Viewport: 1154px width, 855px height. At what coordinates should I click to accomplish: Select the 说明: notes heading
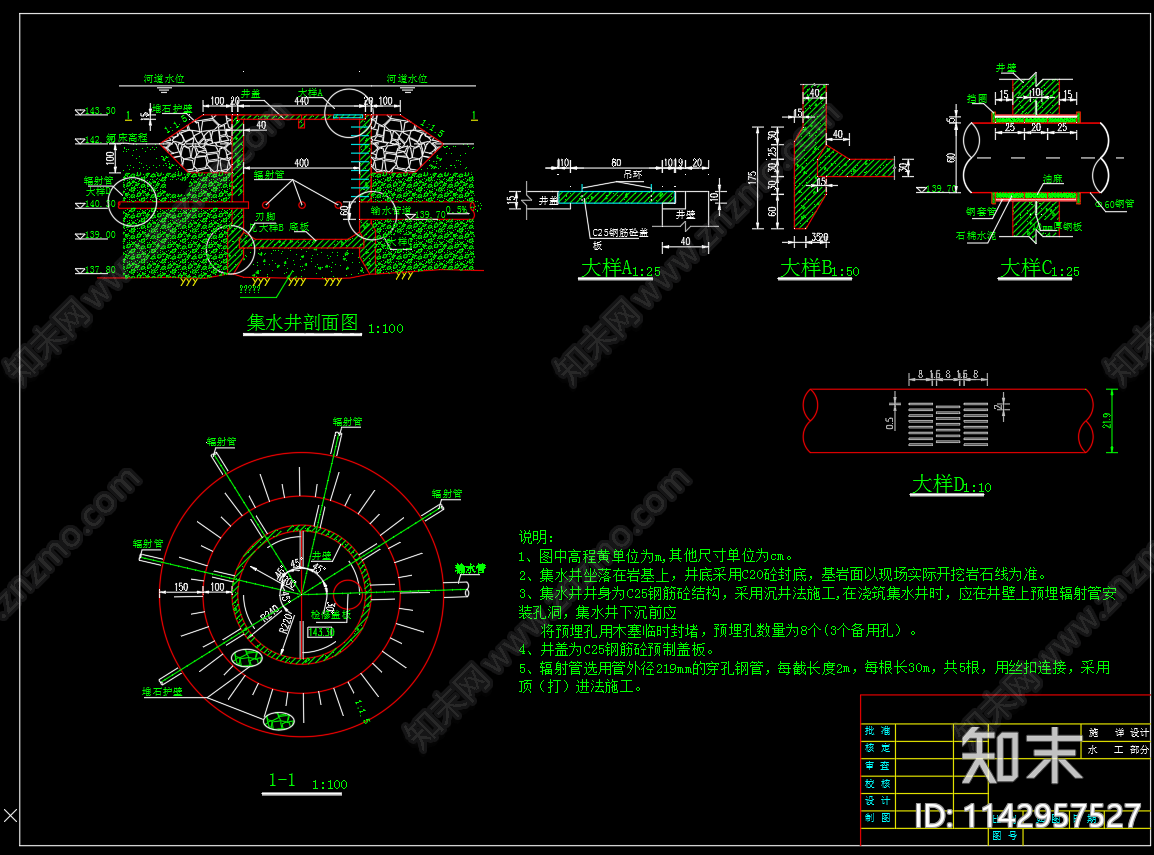tap(536, 537)
